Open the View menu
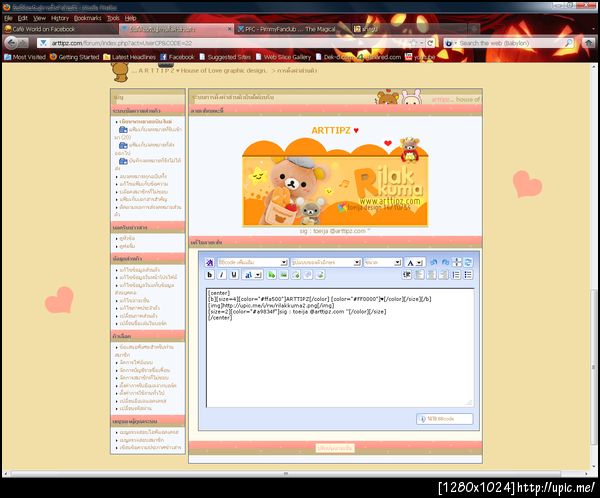600x498 pixels. pyautogui.click(x=39, y=18)
